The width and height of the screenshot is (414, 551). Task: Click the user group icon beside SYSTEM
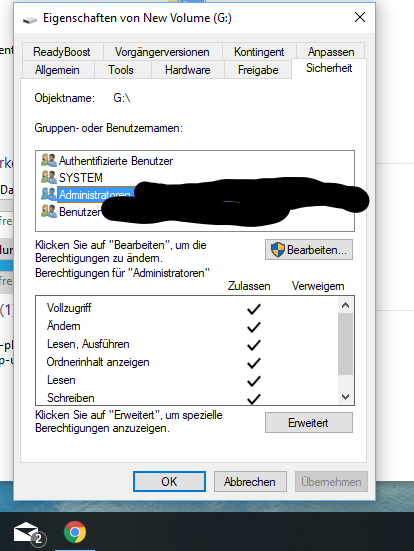coord(48,177)
